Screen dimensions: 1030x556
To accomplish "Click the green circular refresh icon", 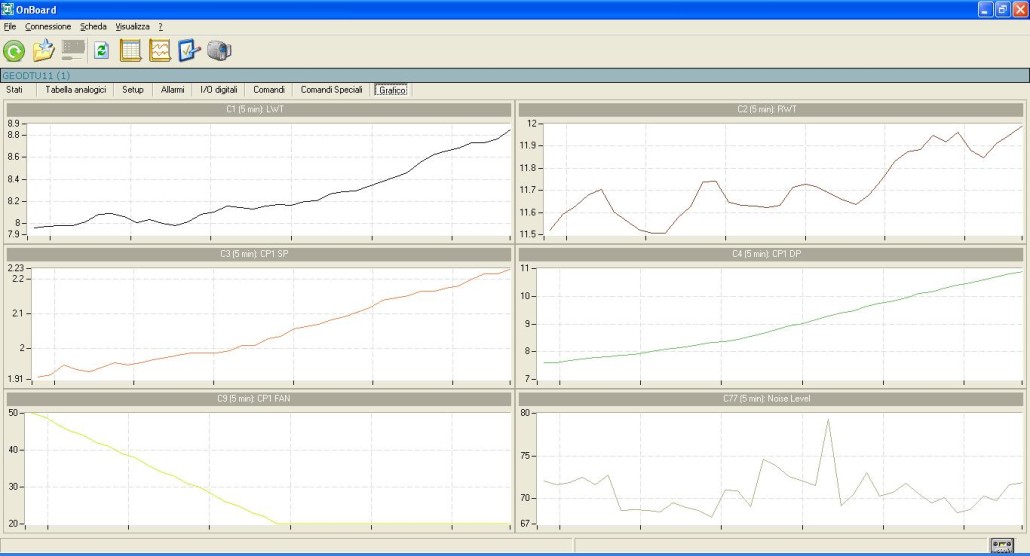I will pos(14,51).
